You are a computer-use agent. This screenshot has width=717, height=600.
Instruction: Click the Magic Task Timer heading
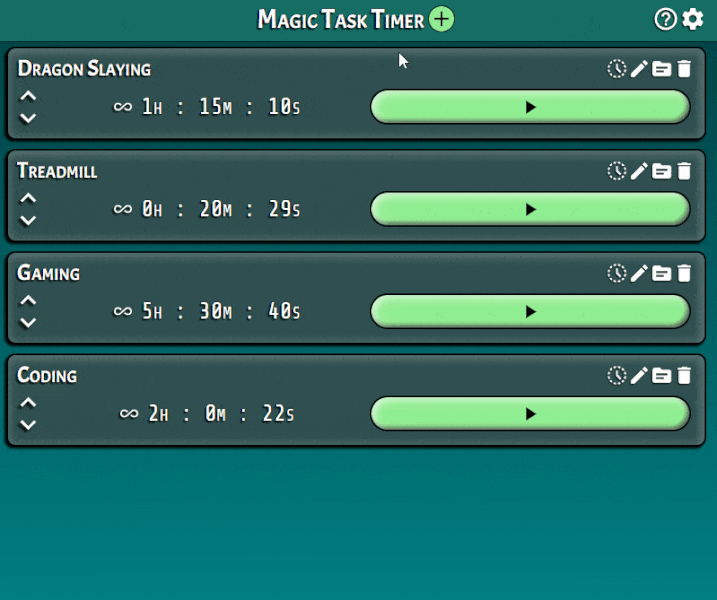[x=341, y=20]
